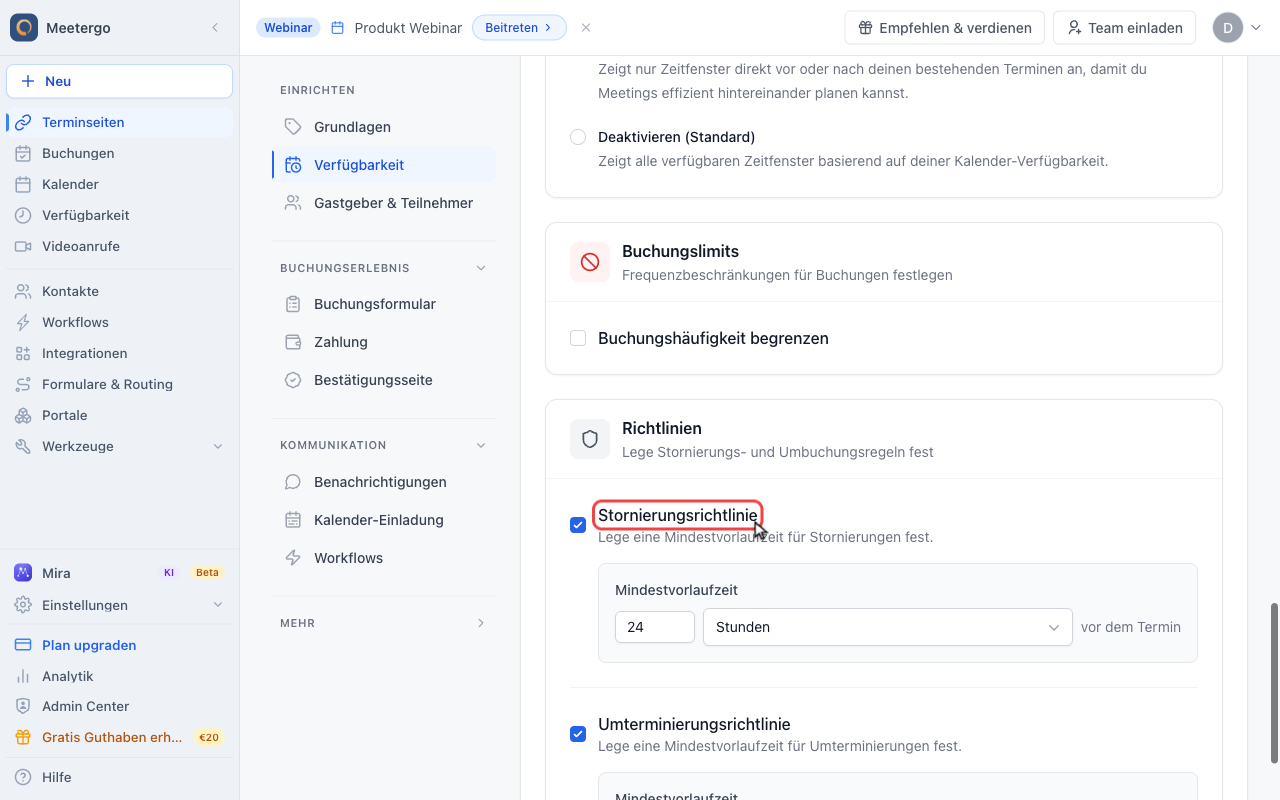The height and width of the screenshot is (800, 1280).
Task: Click the Videoanrufe camera icon
Action: 23,246
